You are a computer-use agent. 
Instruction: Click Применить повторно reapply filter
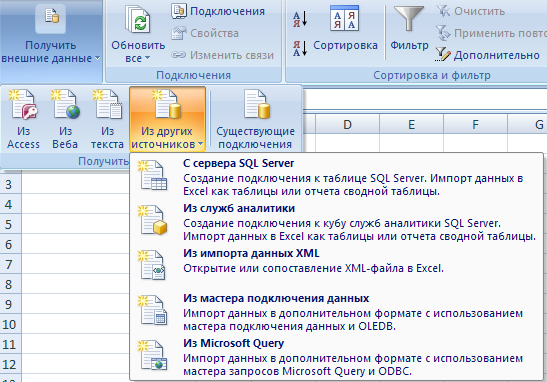click(x=491, y=33)
